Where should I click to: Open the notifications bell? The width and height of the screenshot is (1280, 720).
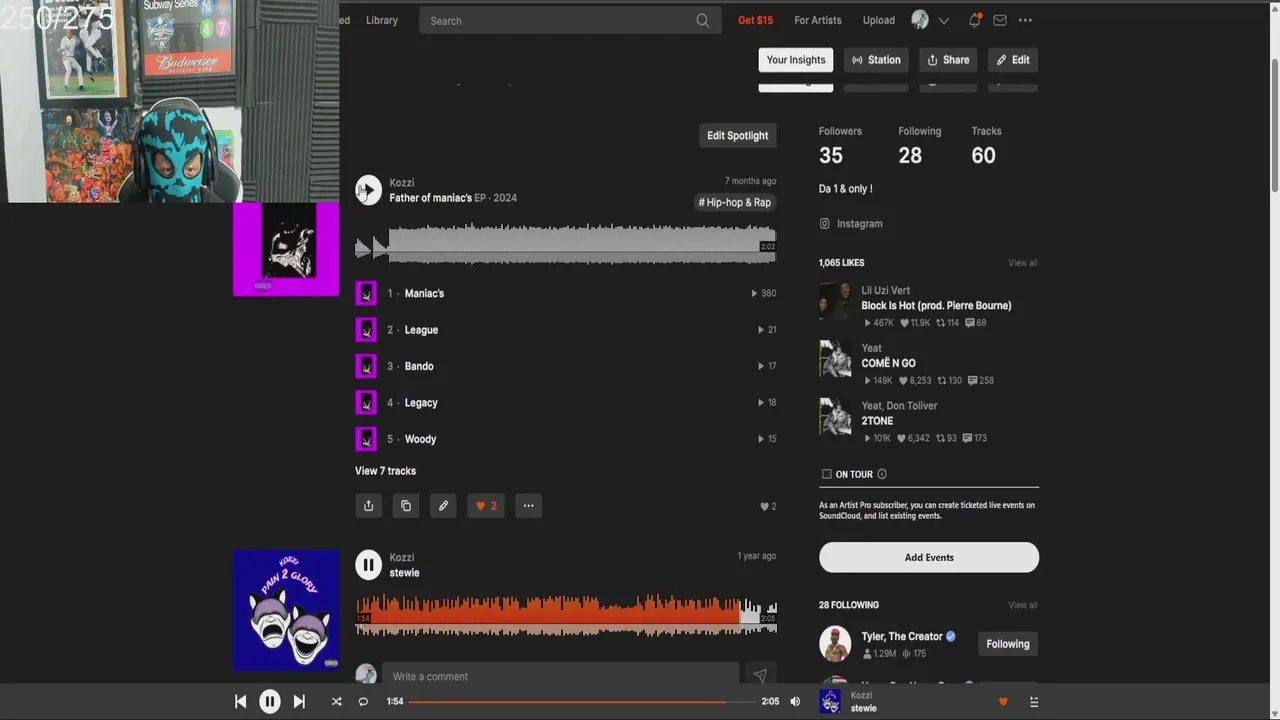pyautogui.click(x=974, y=20)
